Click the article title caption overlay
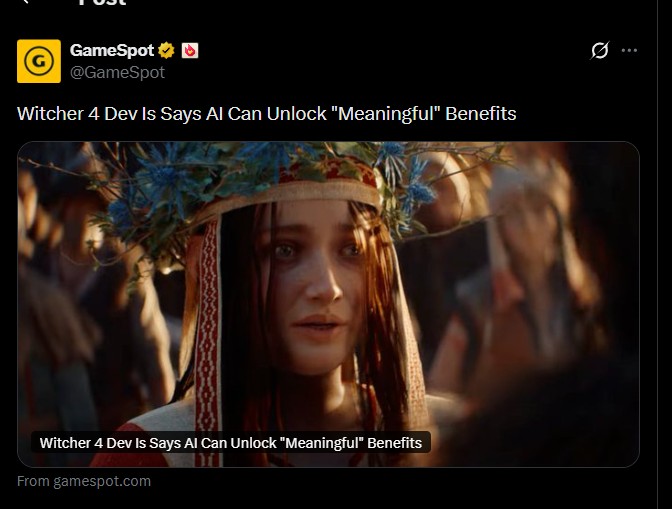The height and width of the screenshot is (509, 672). point(231,443)
